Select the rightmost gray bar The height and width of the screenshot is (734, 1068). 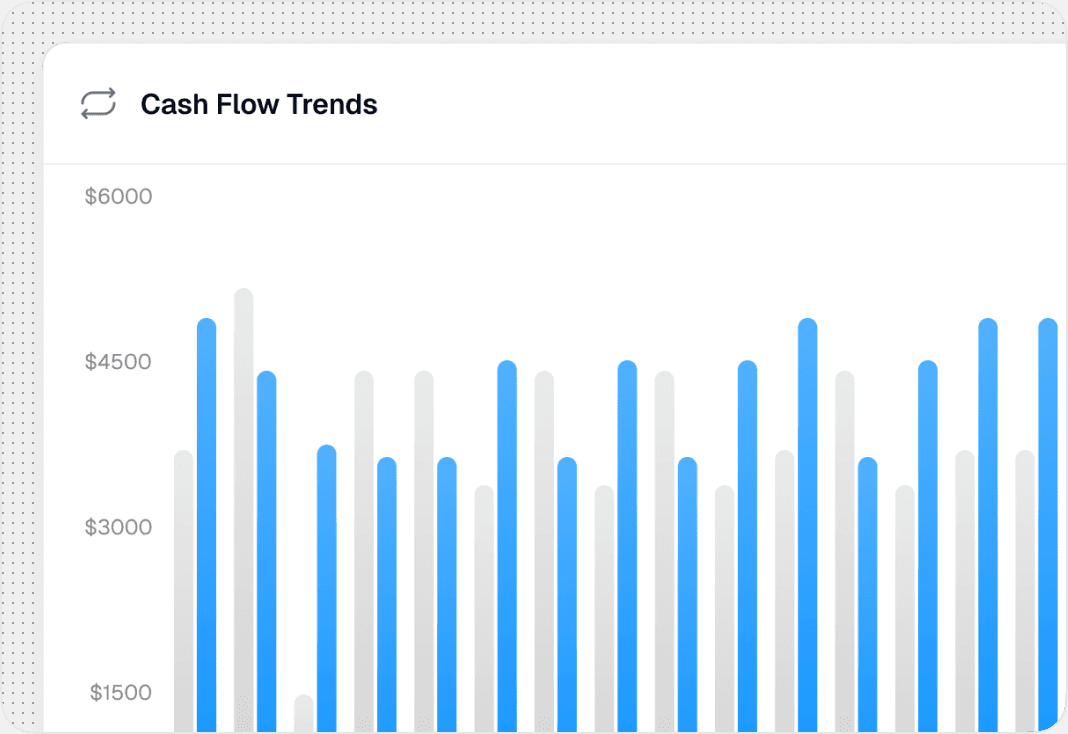pos(1025,590)
